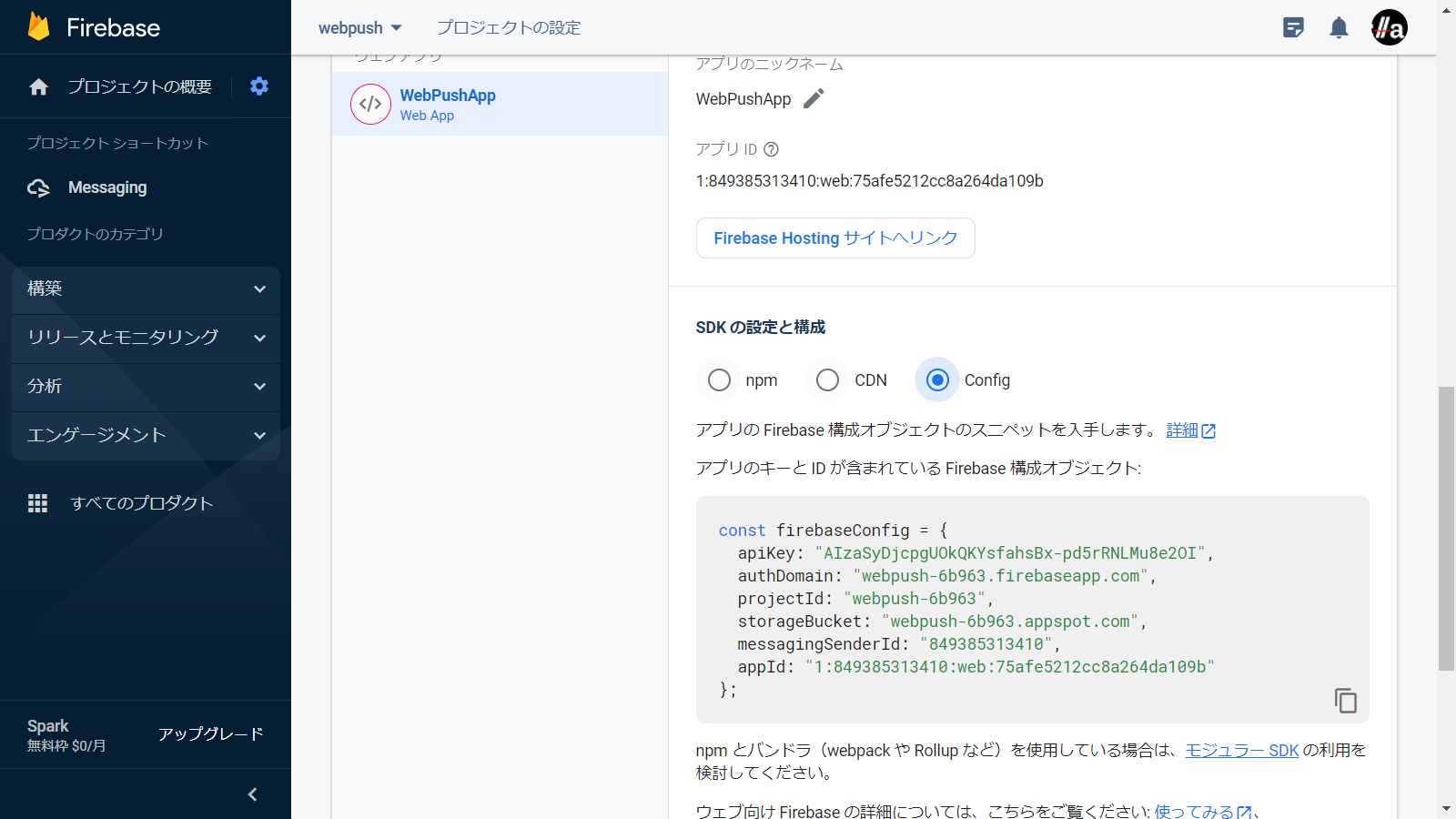The width and height of the screenshot is (1456, 819).
Task: Collapse the sidebar with bottom arrow
Action: [x=253, y=794]
